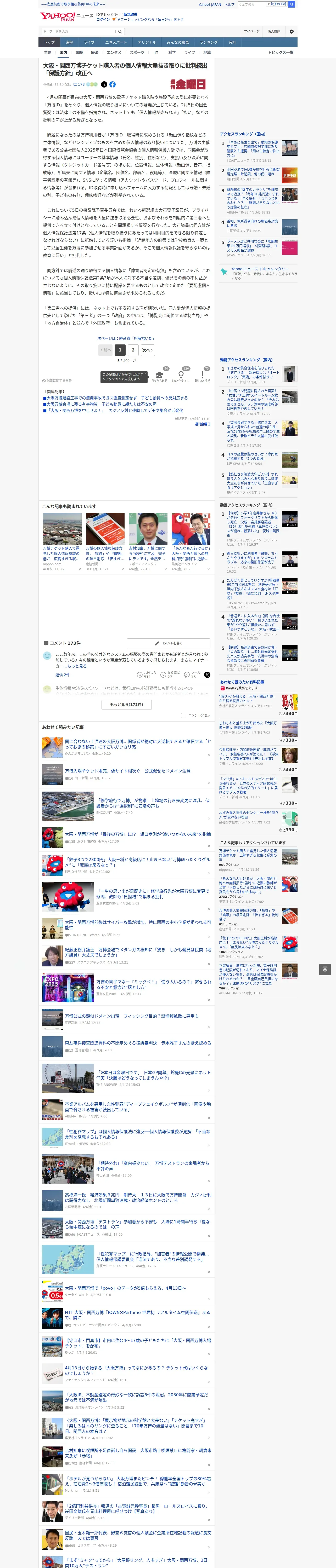Open the エキスパート navigation tab
This screenshot has height=1568, width=336.
116,43
